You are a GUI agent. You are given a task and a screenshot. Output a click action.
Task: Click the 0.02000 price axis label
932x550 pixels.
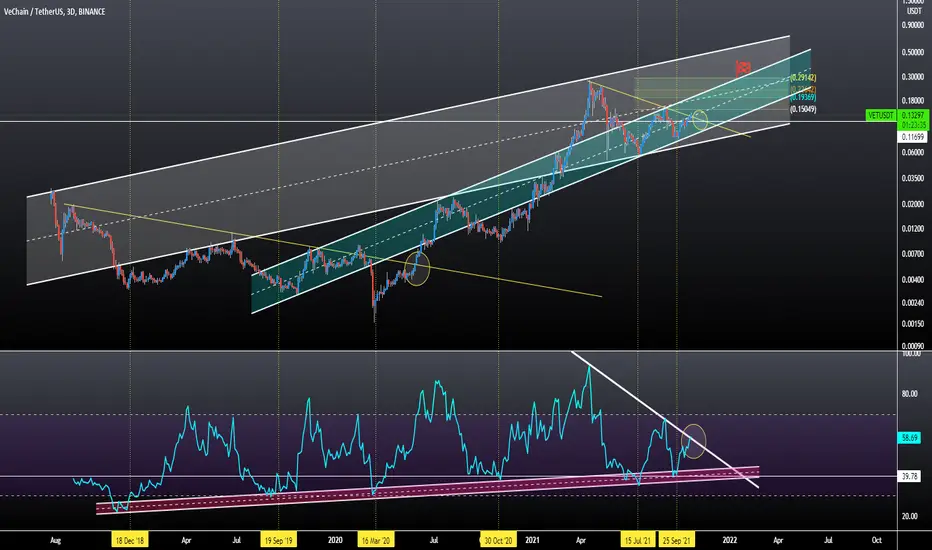[x=913, y=204]
